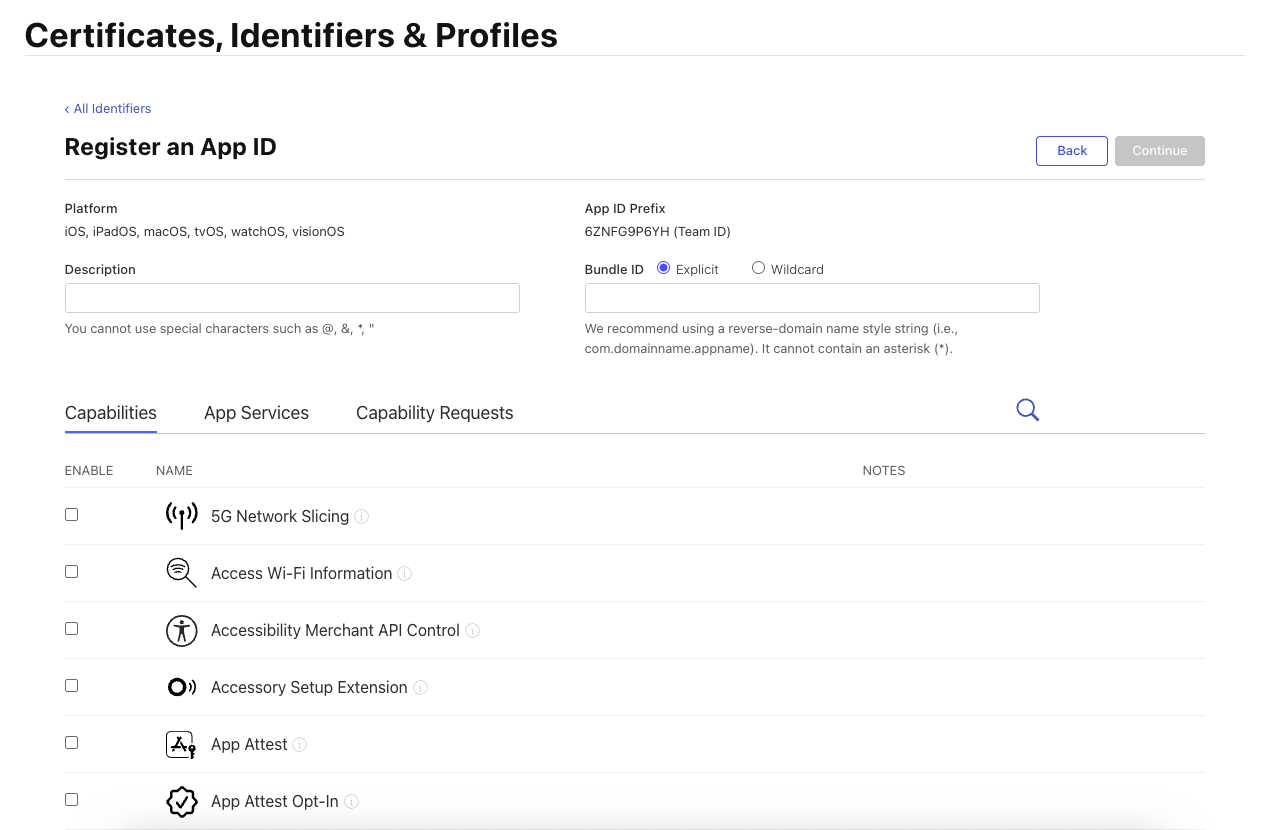The image size is (1277, 830).
Task: Enable the 5G Network Slicing checkbox
Action: pos(71,514)
